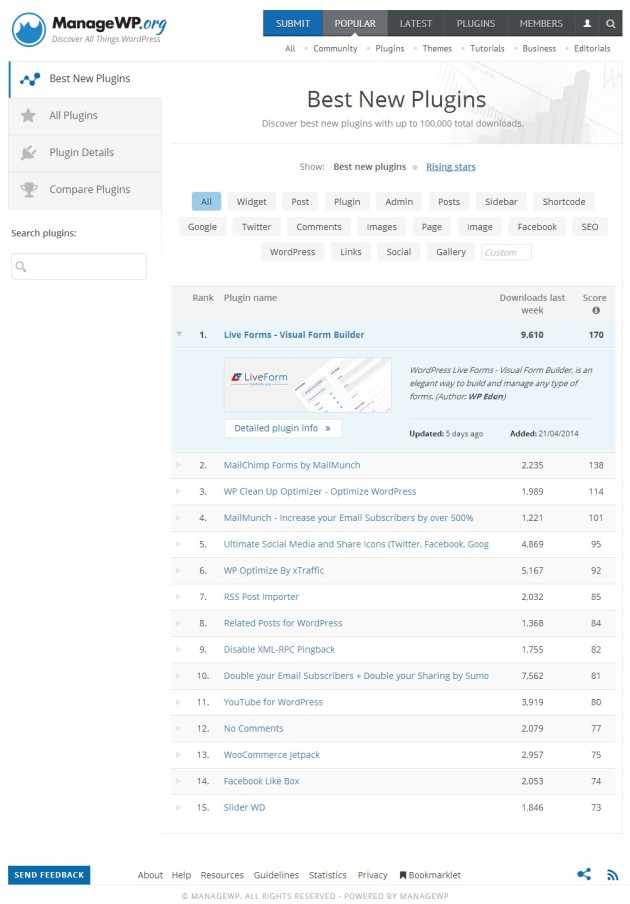Filter by Twitter tag
Image resolution: width=630 pixels, height=904 pixels.
(256, 227)
